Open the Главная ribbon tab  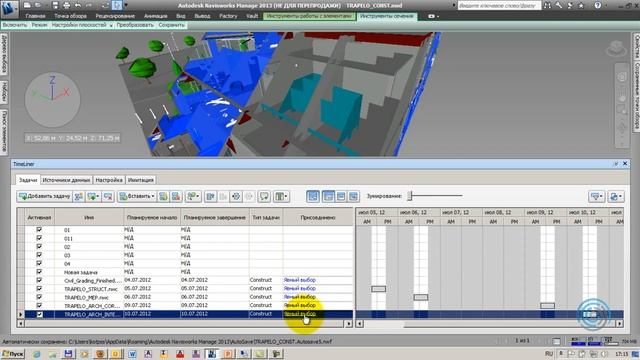[36, 16]
